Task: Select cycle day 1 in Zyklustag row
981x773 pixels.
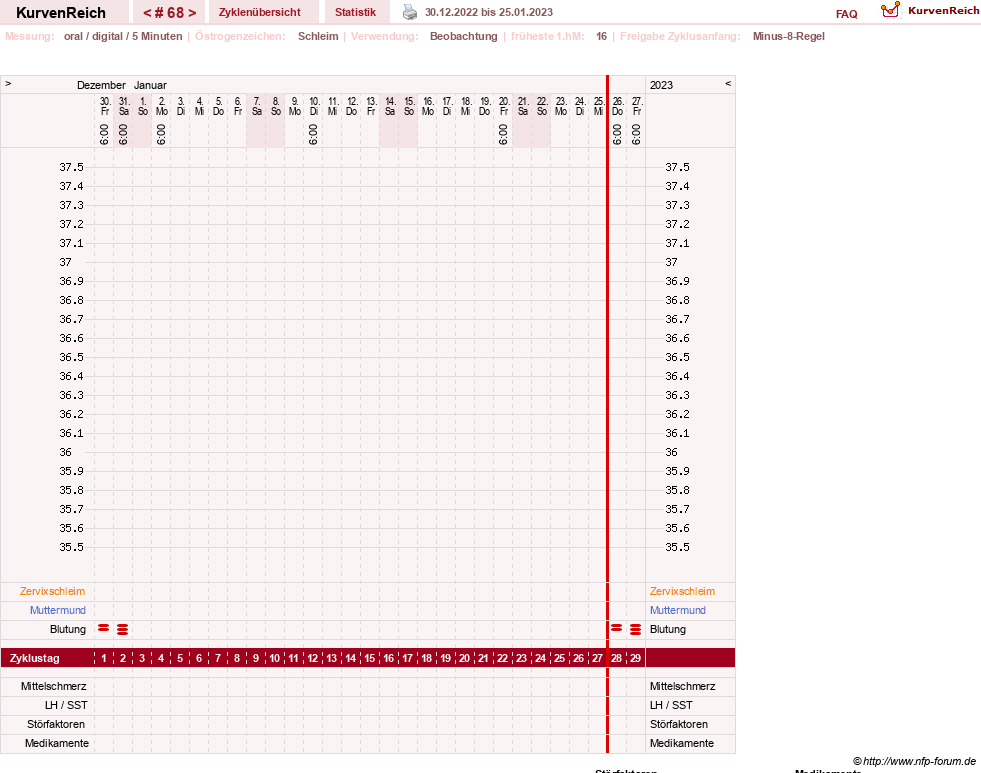Action: pos(104,658)
